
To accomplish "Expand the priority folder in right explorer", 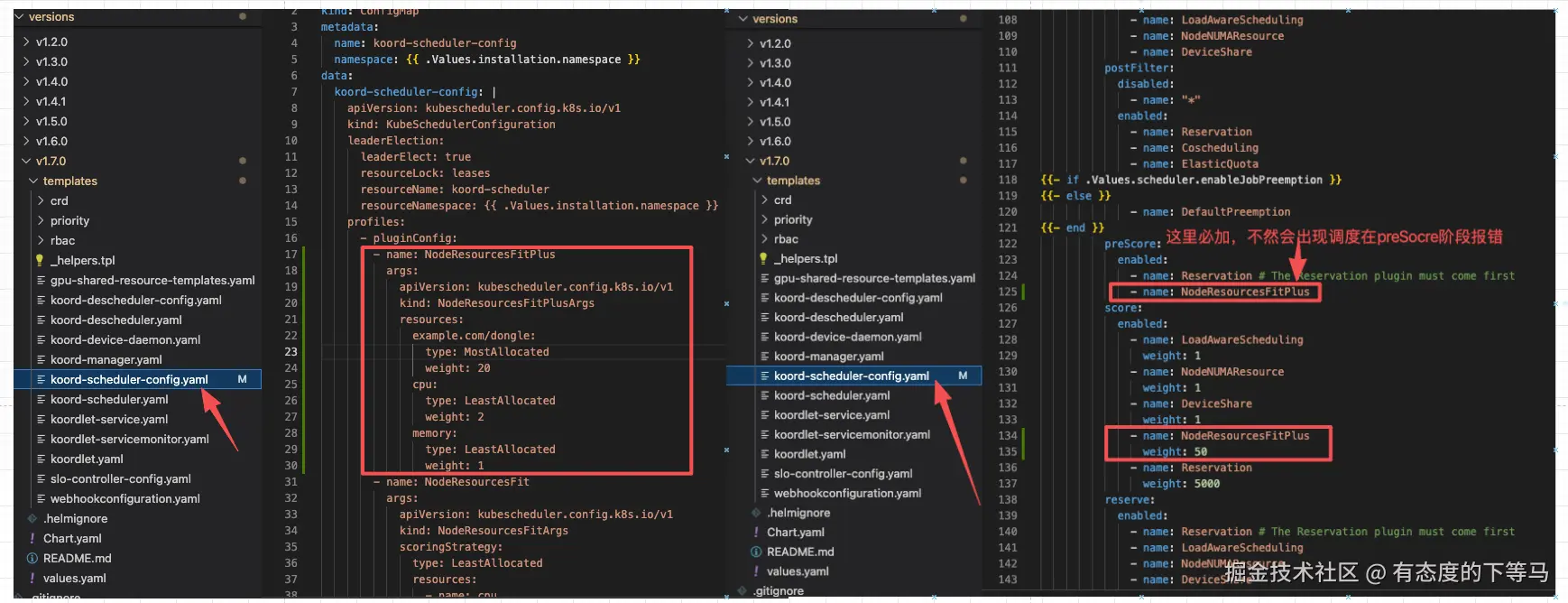I will click(x=765, y=219).
